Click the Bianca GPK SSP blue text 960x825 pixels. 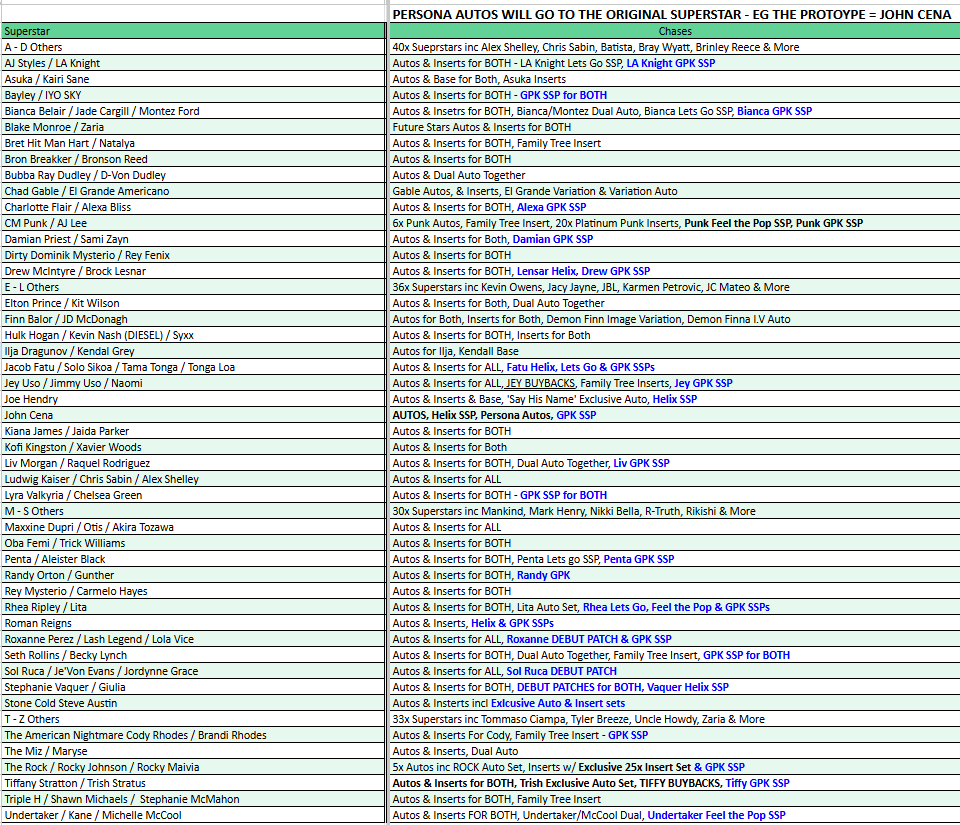coord(774,111)
